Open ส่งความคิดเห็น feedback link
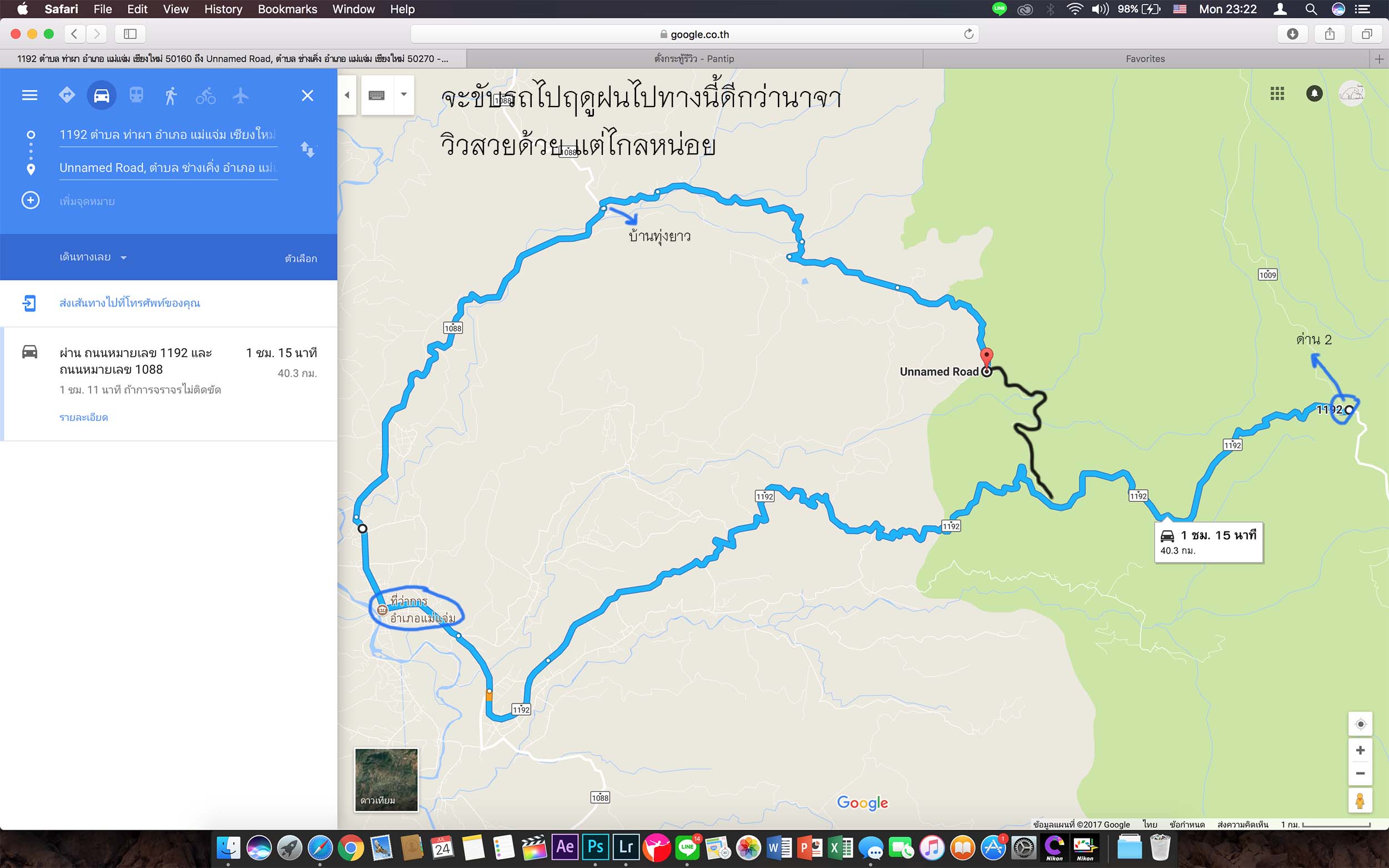Viewport: 1389px width, 868px height. pos(1242,824)
